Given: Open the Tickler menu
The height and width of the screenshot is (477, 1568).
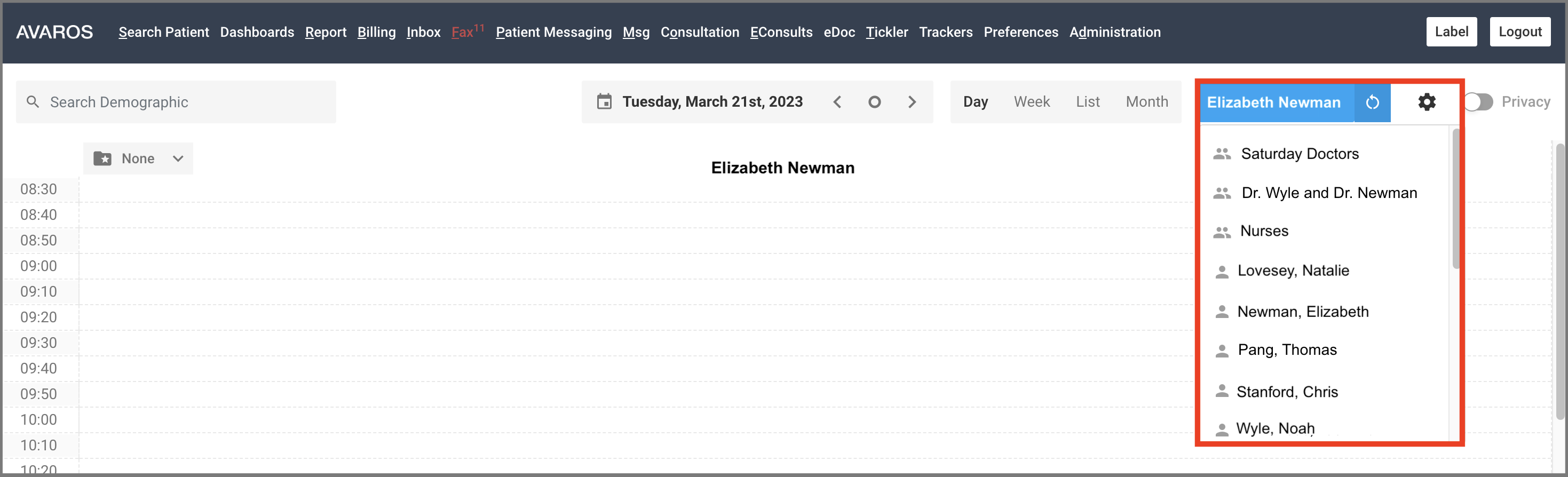Looking at the screenshot, I should click(886, 32).
